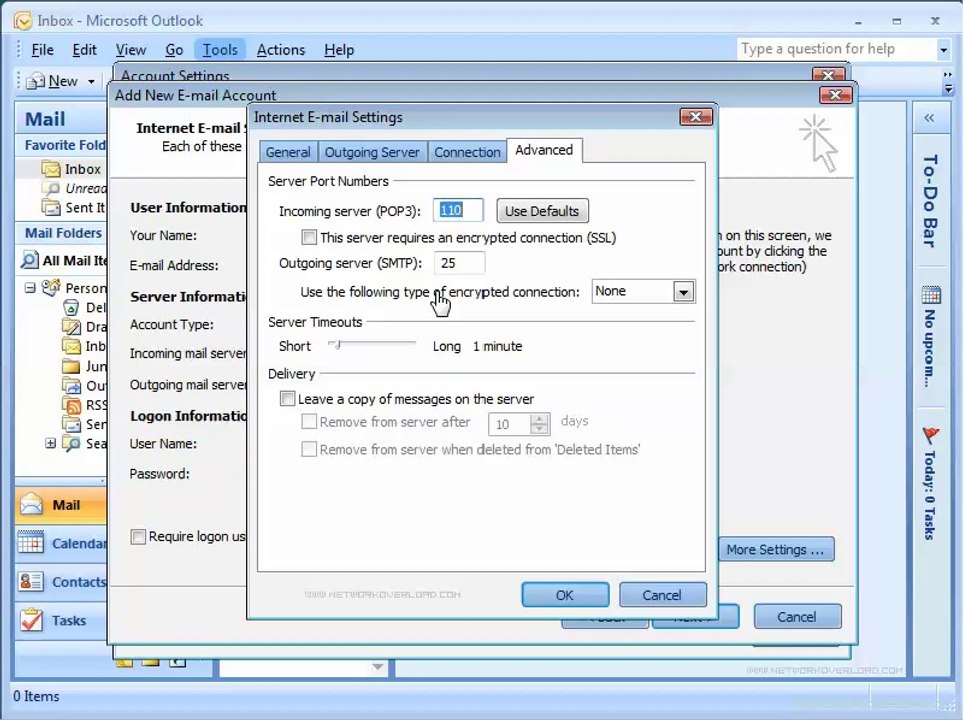Viewport: 963px width, 720px height.
Task: Click the All Mail Items search icon
Action: [29, 260]
